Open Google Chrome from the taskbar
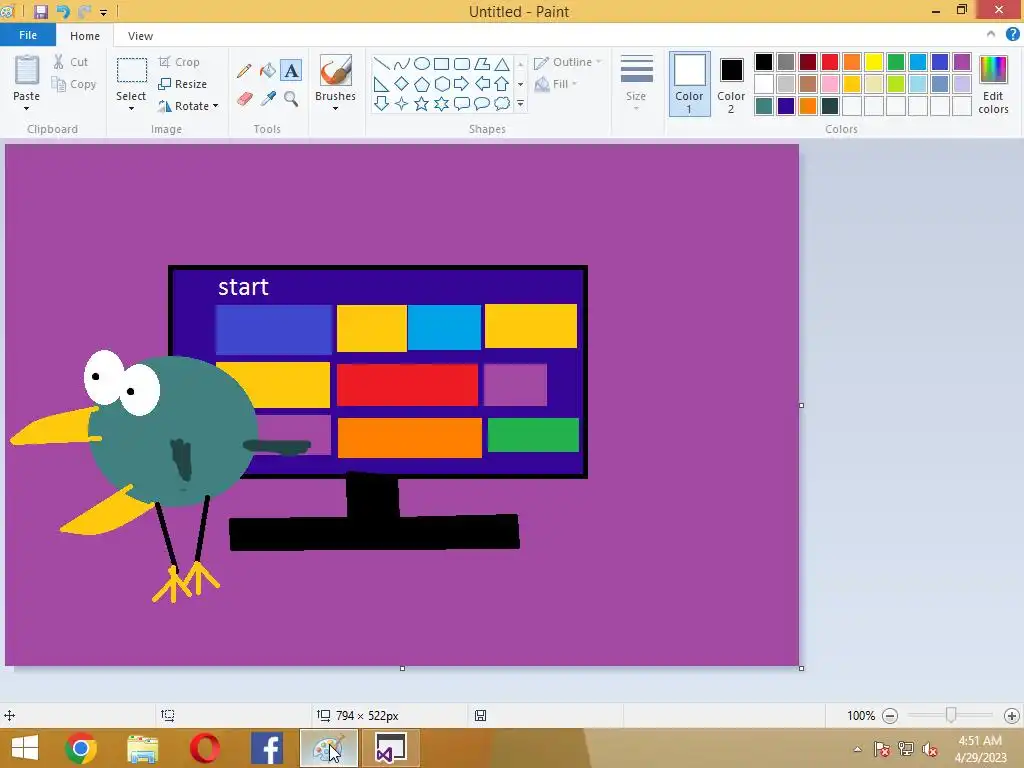The image size is (1024, 768). 81,748
